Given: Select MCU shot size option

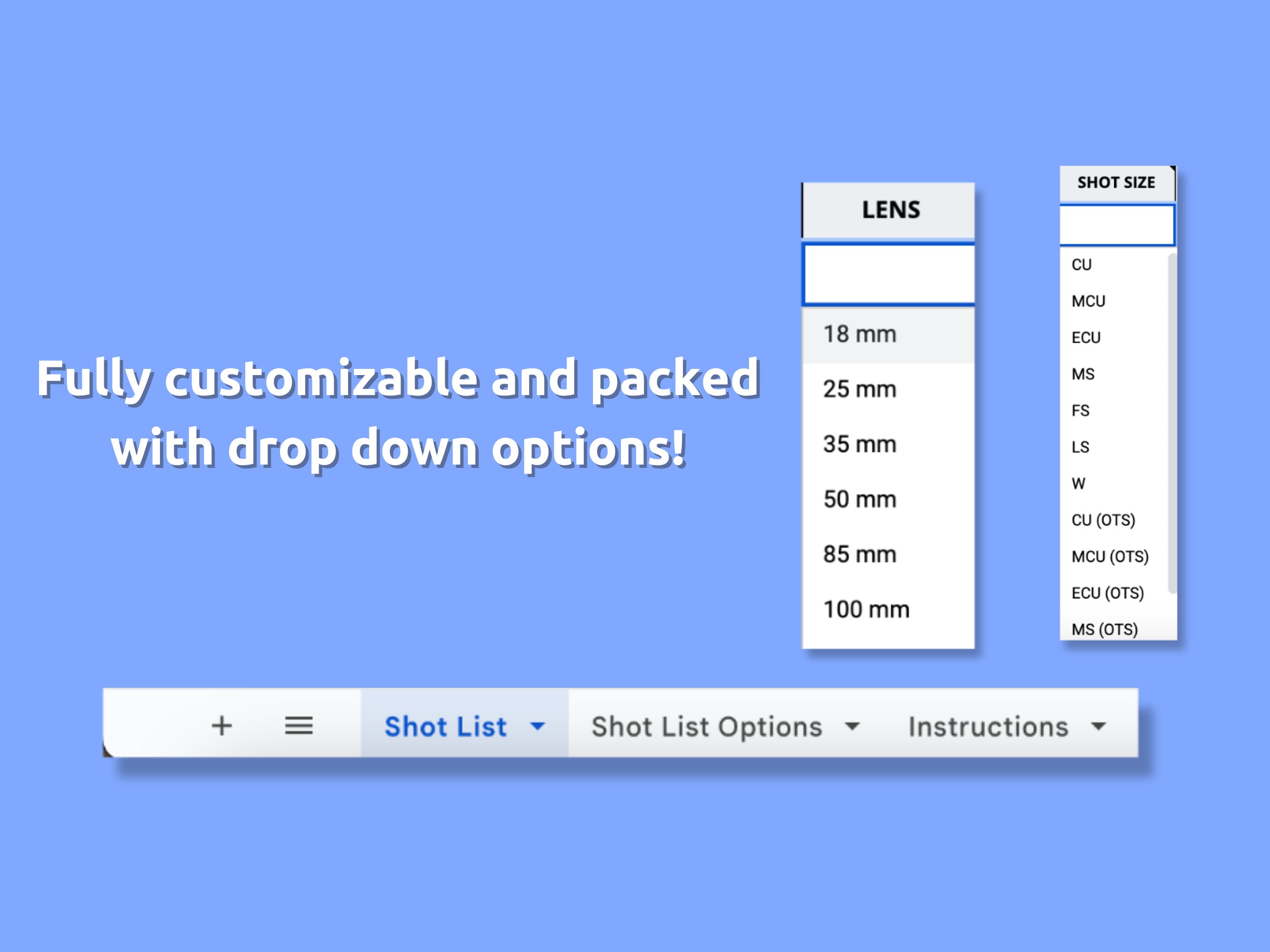Looking at the screenshot, I should tap(1088, 301).
